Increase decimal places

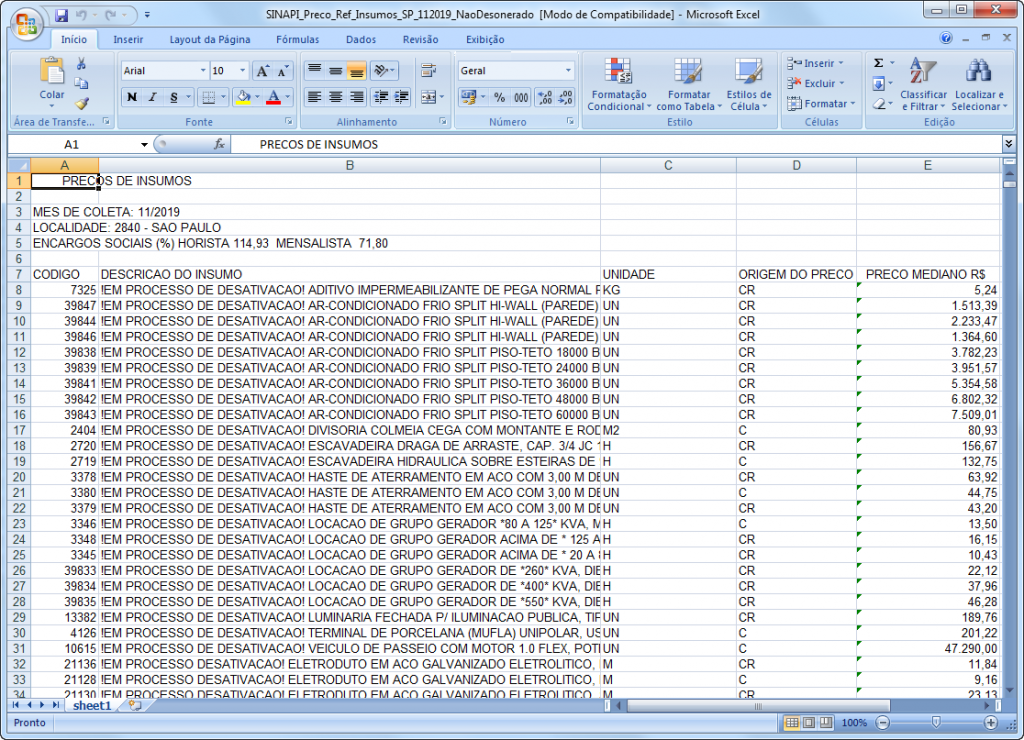click(545, 97)
